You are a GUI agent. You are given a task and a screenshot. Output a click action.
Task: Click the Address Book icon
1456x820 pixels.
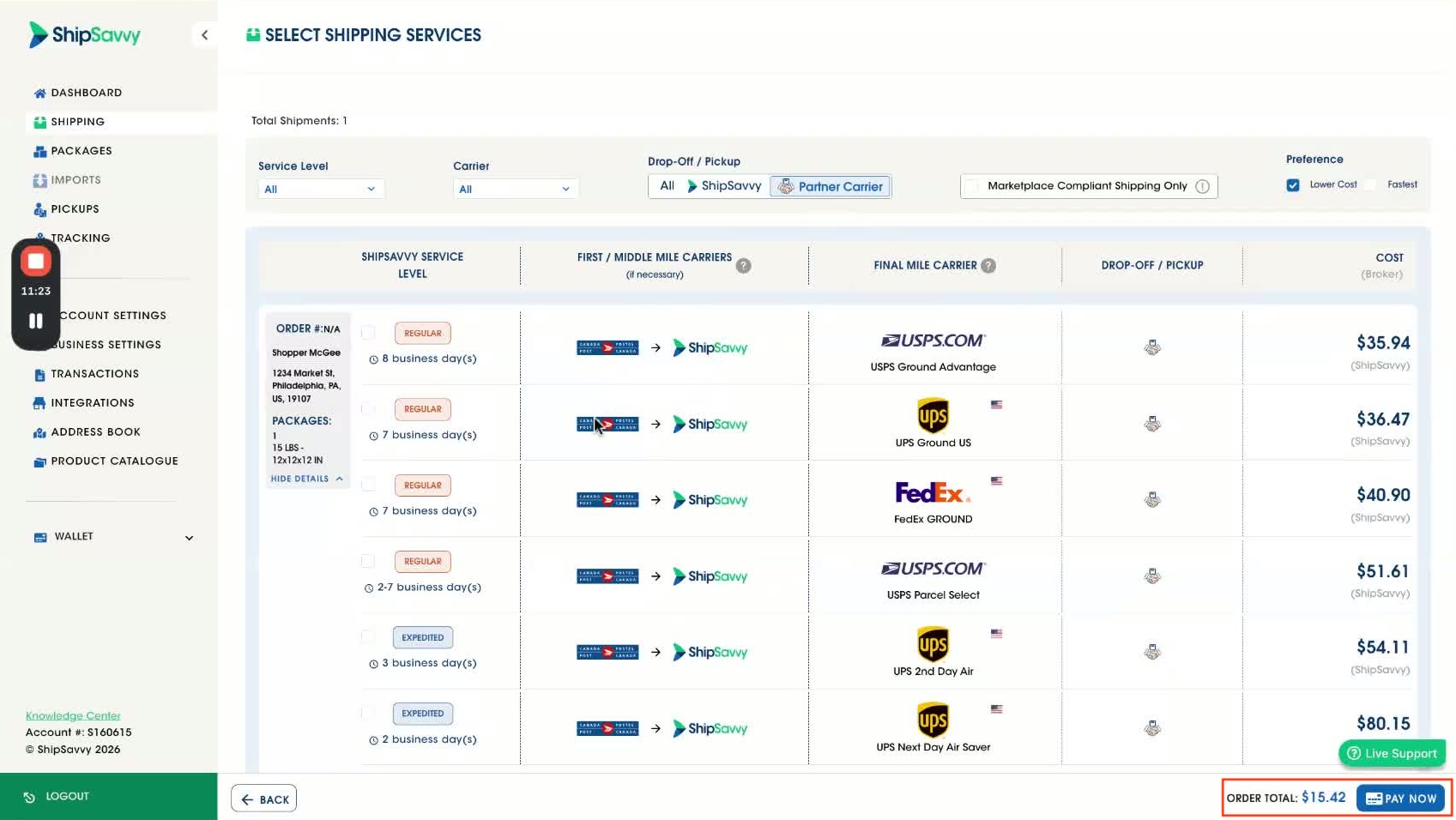coord(39,432)
